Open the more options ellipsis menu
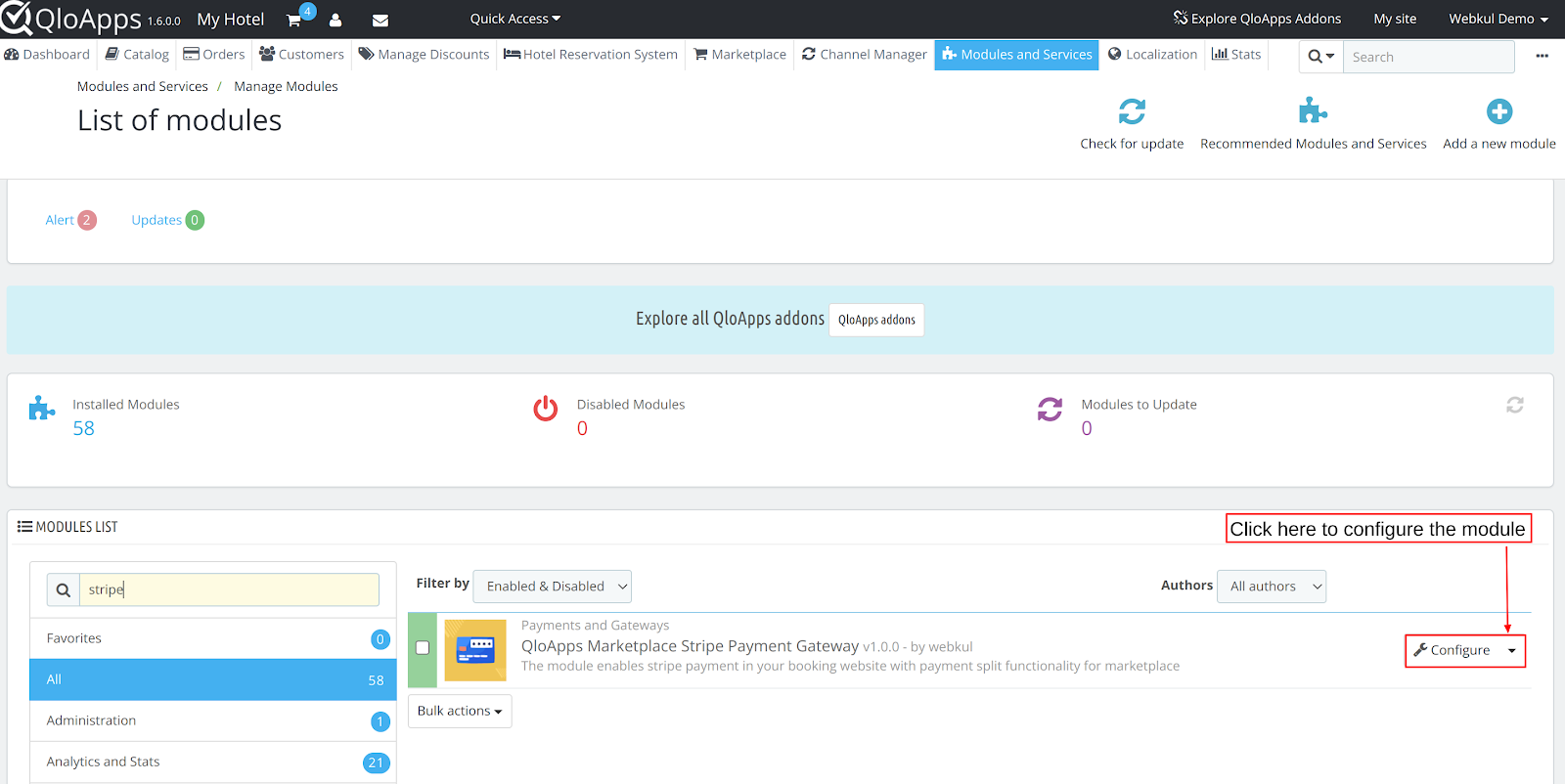This screenshot has width=1565, height=784. tap(1542, 56)
